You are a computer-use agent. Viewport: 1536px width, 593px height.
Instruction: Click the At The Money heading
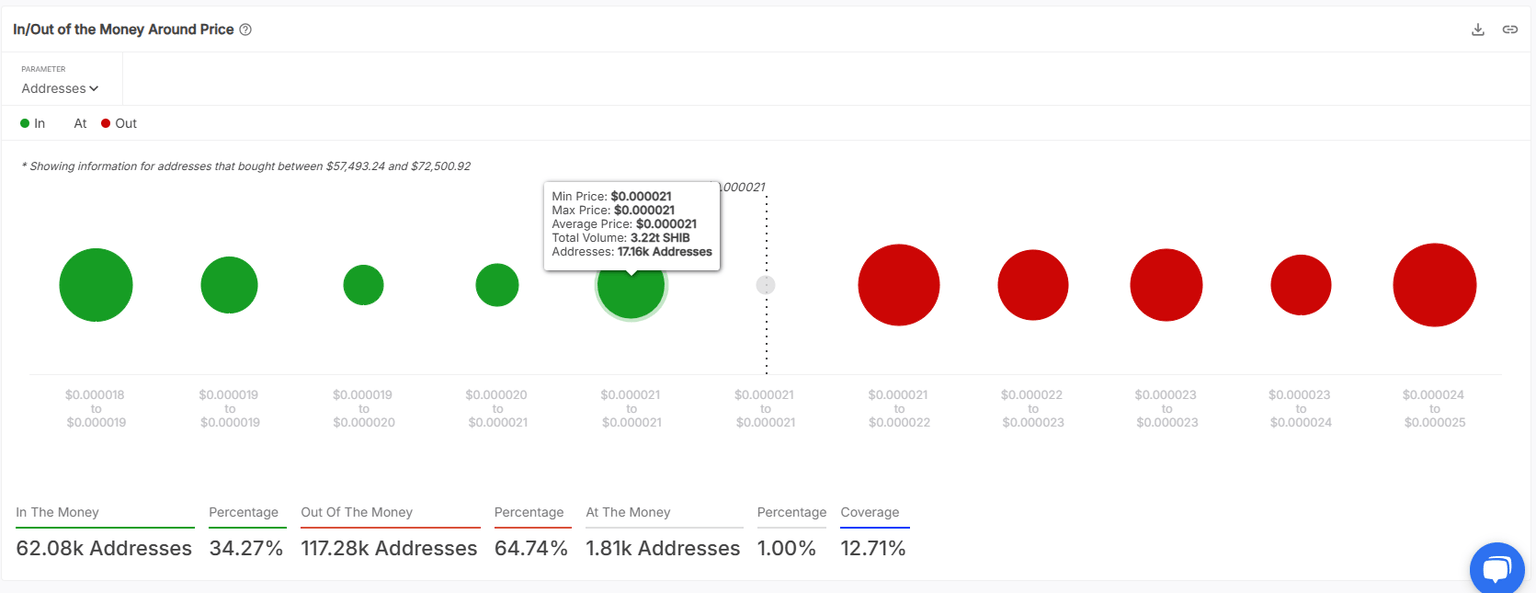pyautogui.click(x=627, y=512)
